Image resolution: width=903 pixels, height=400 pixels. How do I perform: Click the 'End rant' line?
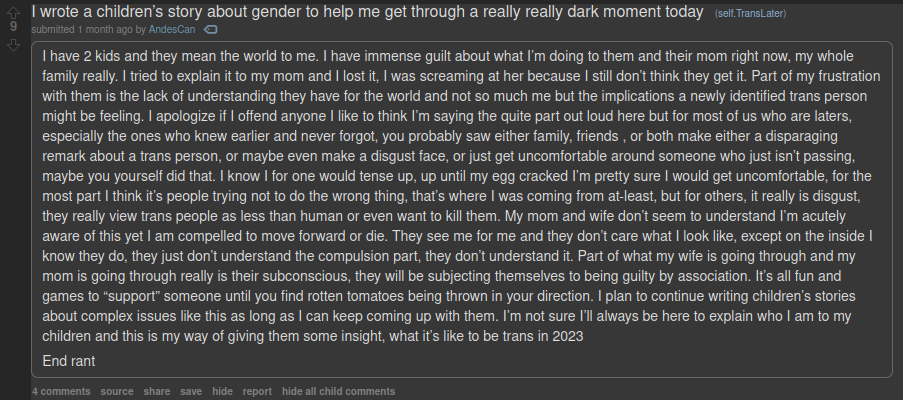[69, 361]
